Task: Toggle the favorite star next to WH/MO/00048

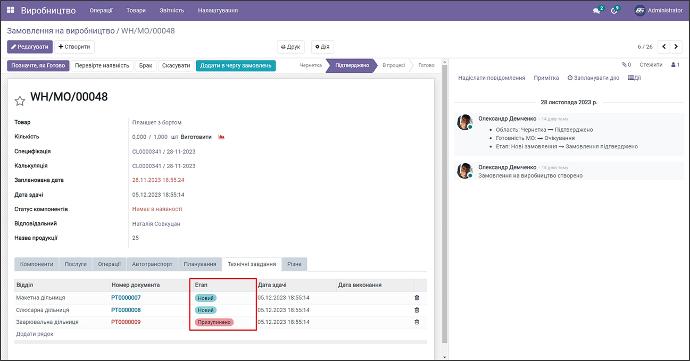Action: click(20, 101)
